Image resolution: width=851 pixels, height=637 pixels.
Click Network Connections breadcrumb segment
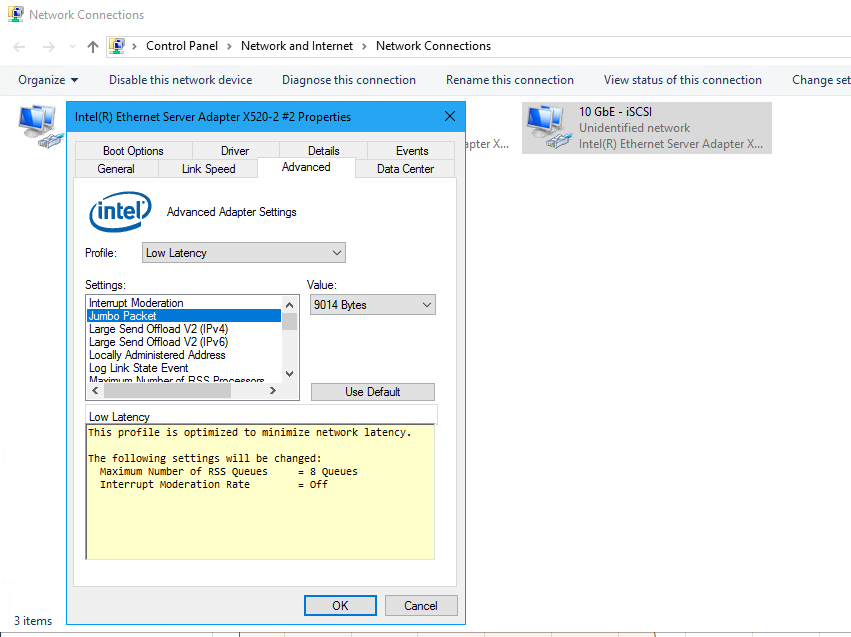click(433, 46)
